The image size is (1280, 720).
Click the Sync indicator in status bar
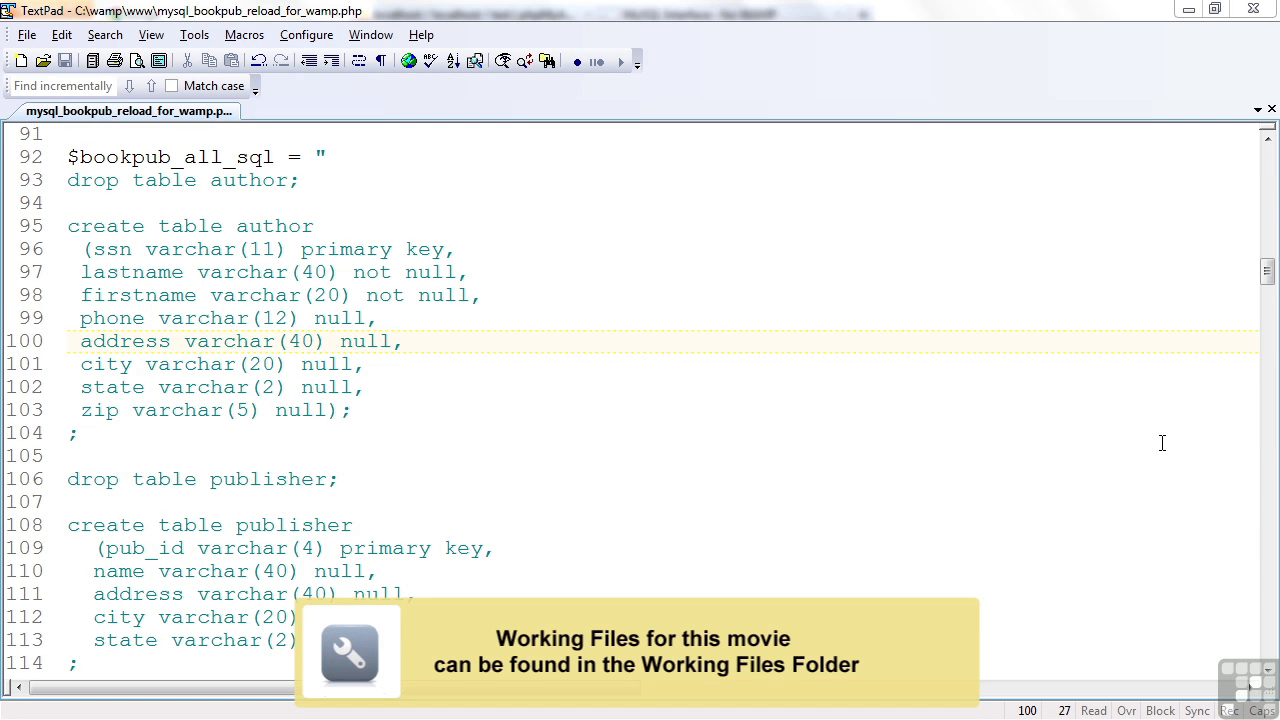pyautogui.click(x=1197, y=711)
